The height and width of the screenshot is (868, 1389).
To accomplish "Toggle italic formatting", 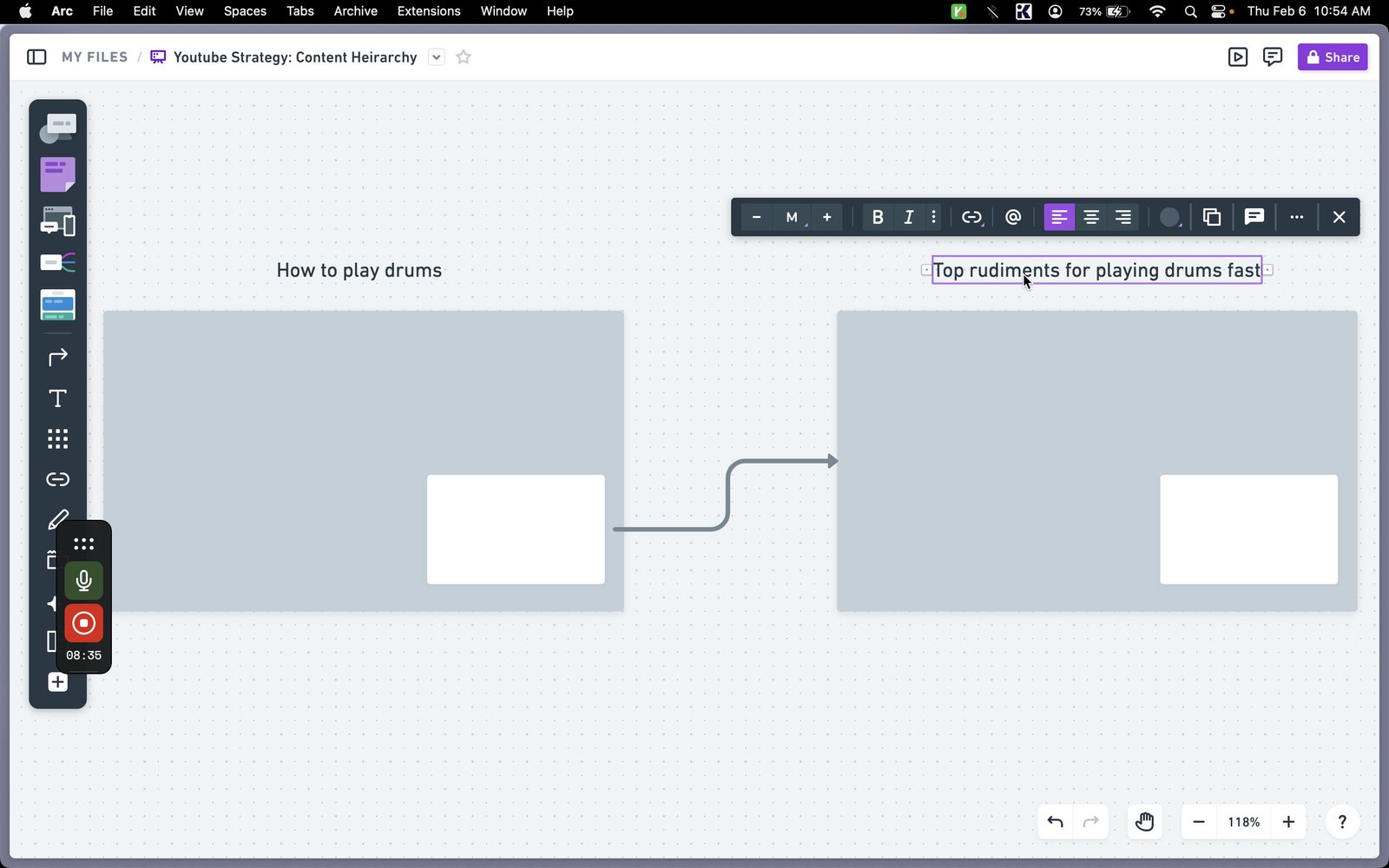I will [x=909, y=217].
